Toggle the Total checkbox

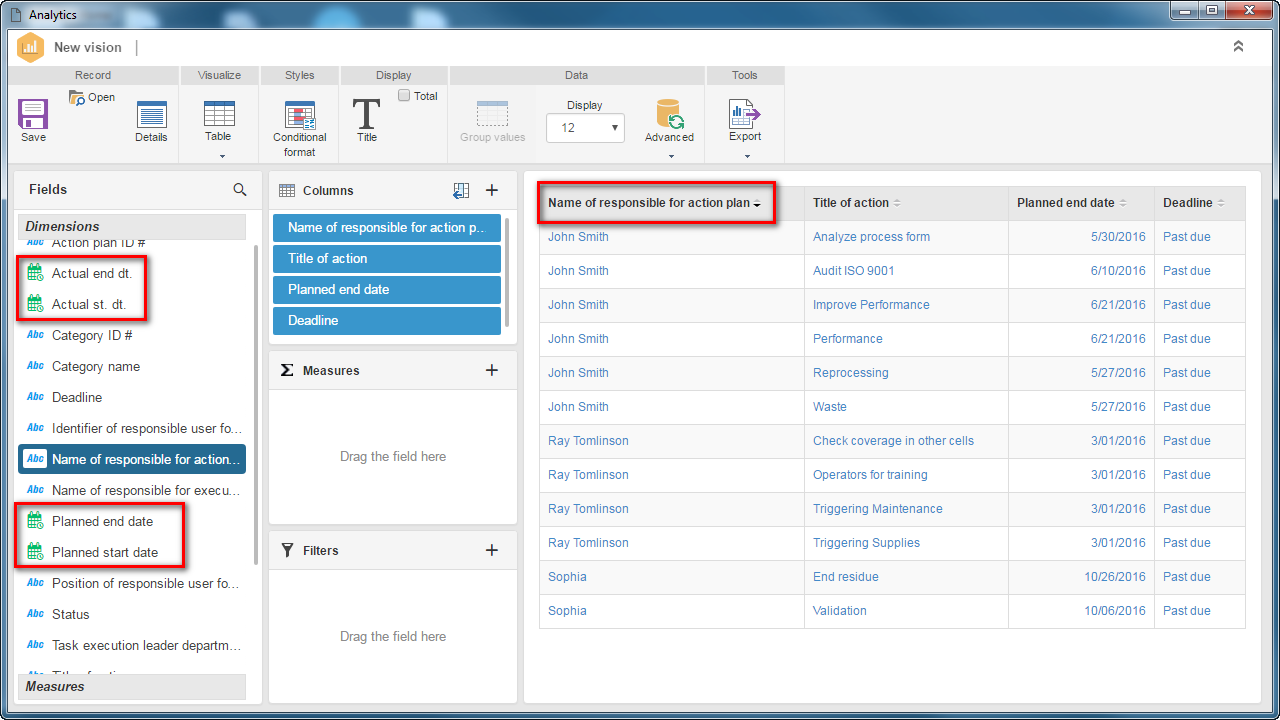coord(404,96)
